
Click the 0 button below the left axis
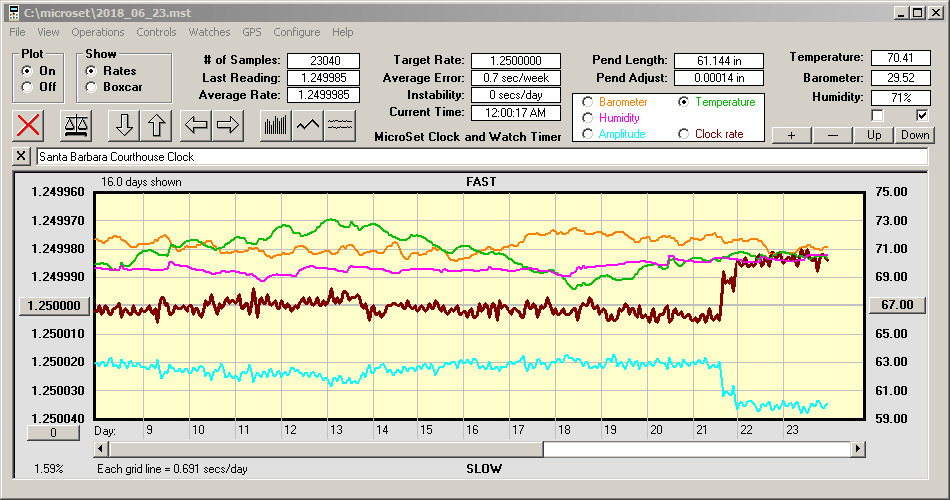pyautogui.click(x=53, y=433)
